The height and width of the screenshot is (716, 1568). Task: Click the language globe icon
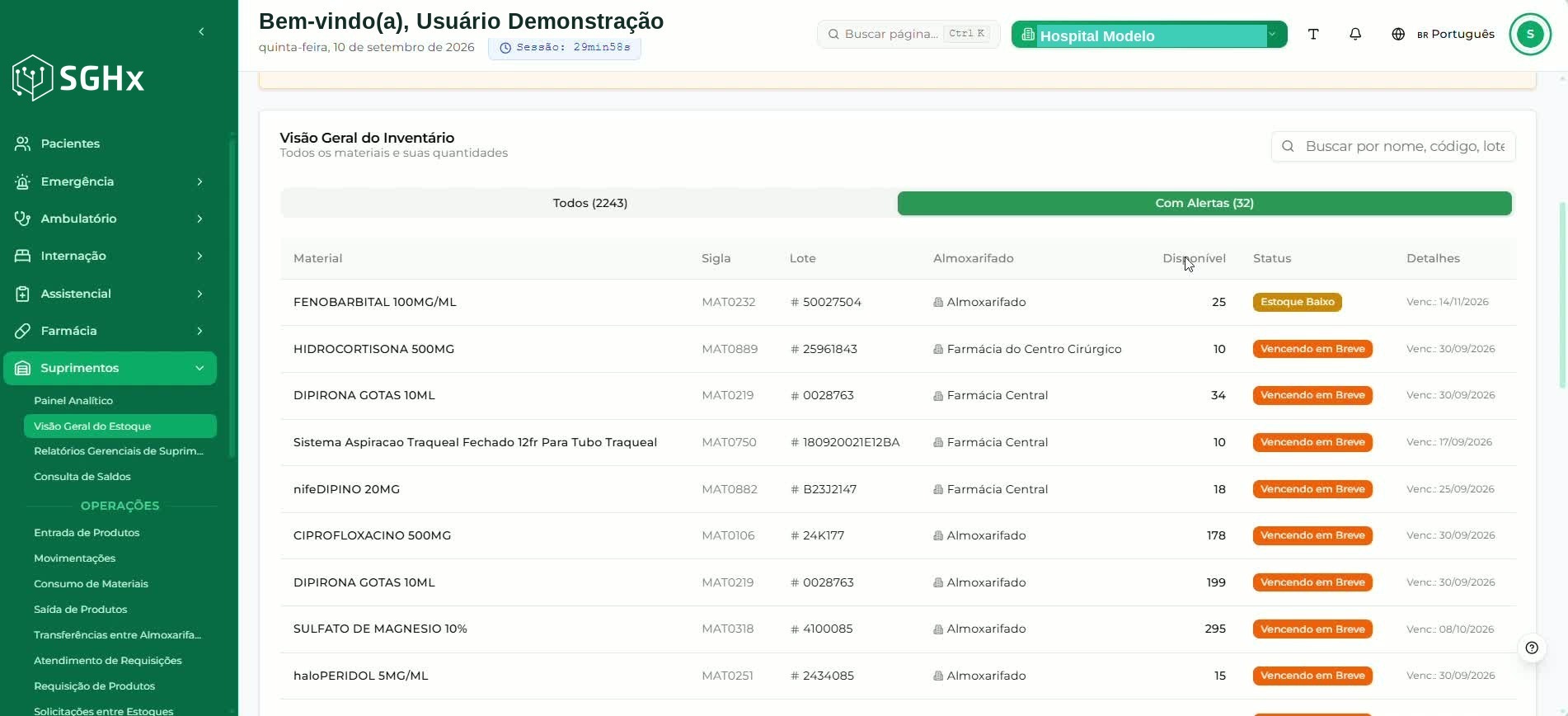(x=1398, y=34)
